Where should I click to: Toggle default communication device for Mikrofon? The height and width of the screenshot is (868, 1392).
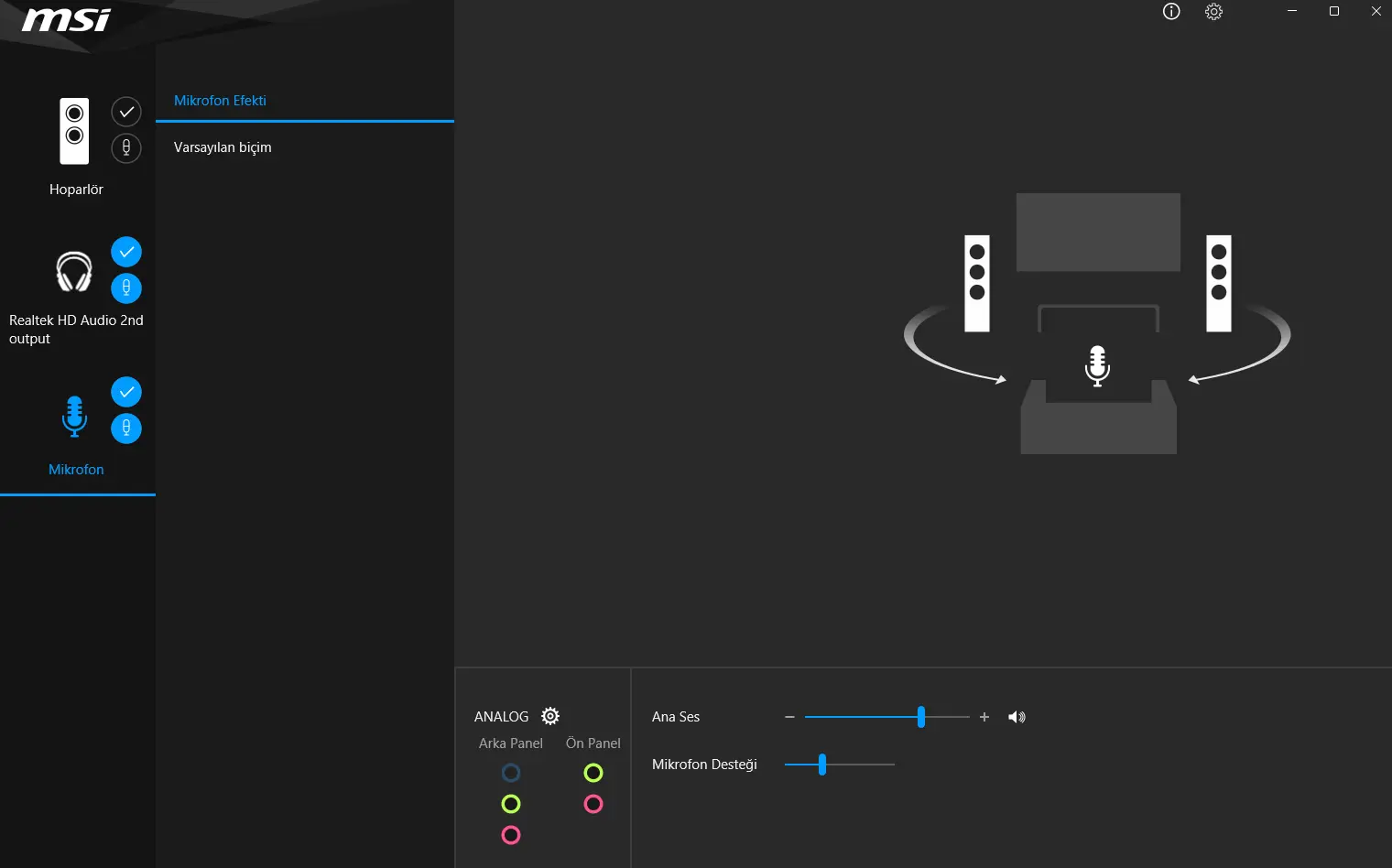(x=126, y=428)
